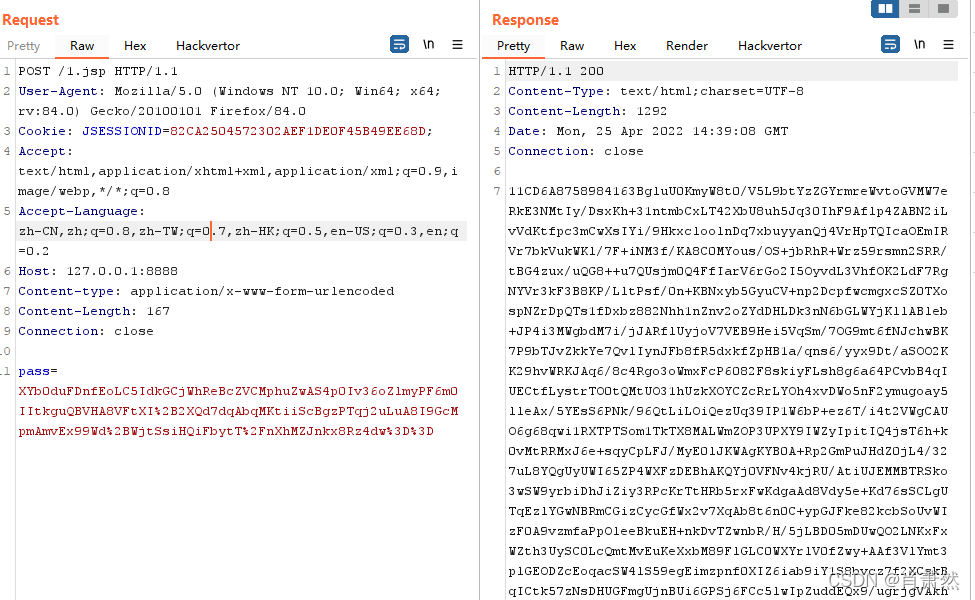Switch to top-bottom split layout

(x=914, y=9)
